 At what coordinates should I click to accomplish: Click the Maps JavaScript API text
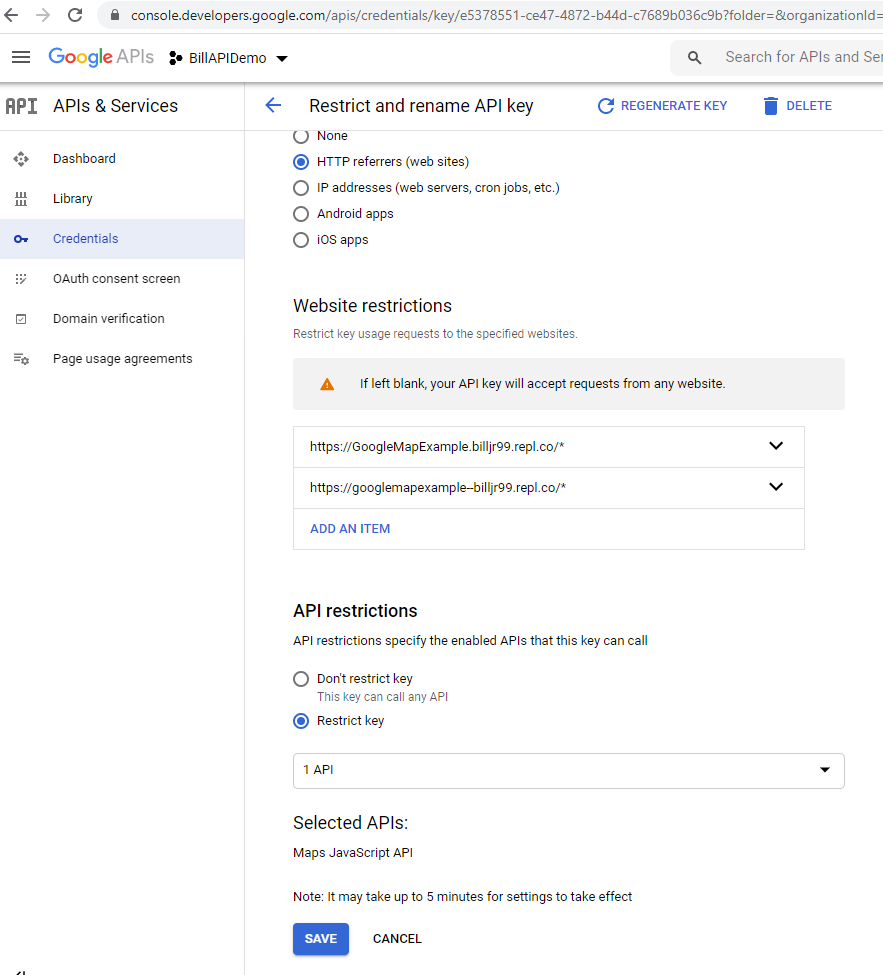coord(353,853)
